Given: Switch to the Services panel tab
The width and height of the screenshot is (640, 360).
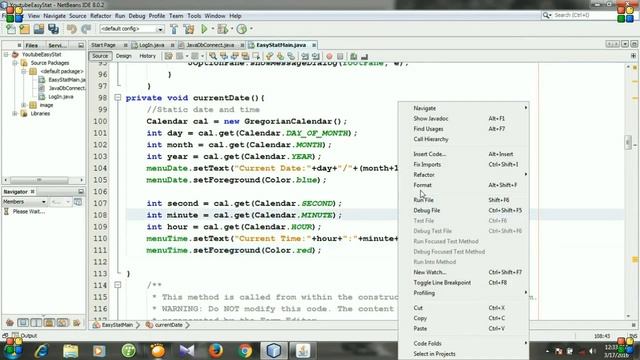Looking at the screenshot, I should point(57,45).
